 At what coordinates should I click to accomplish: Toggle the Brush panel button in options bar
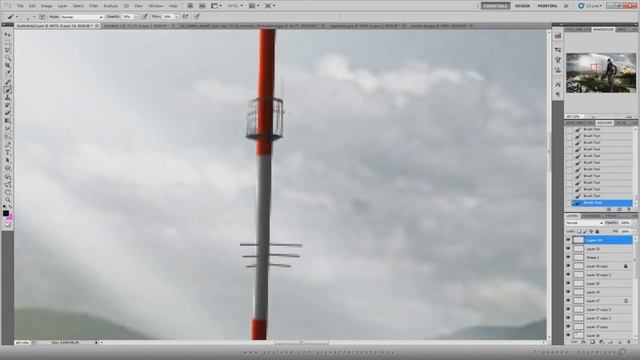(x=42, y=17)
